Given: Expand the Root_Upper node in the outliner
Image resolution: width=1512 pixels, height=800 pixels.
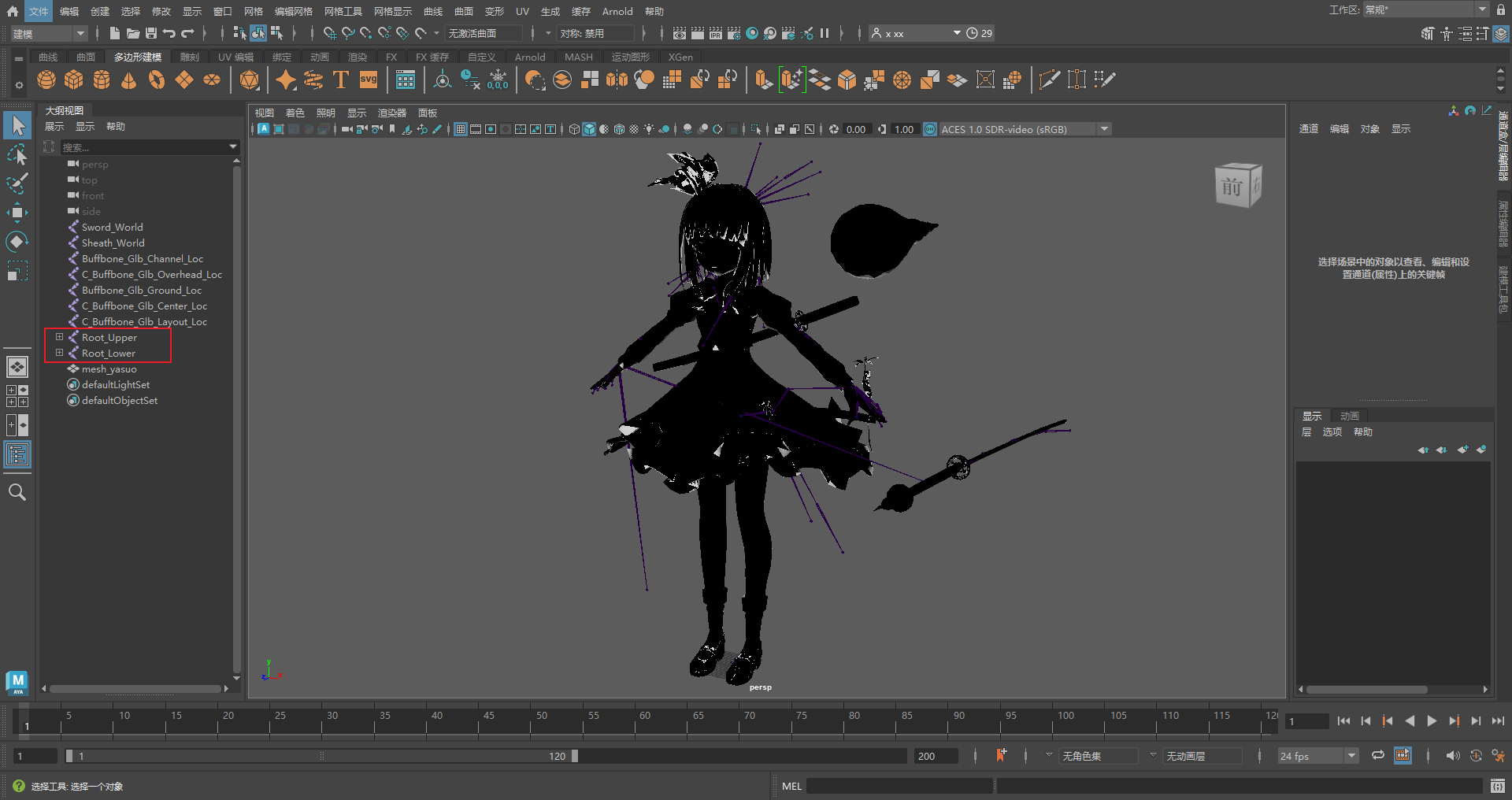Looking at the screenshot, I should [x=59, y=337].
